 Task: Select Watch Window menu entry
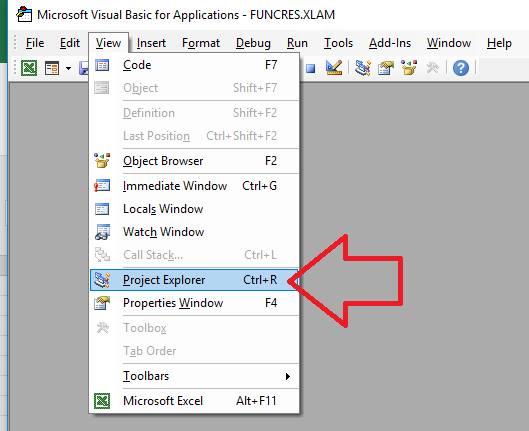point(194,232)
